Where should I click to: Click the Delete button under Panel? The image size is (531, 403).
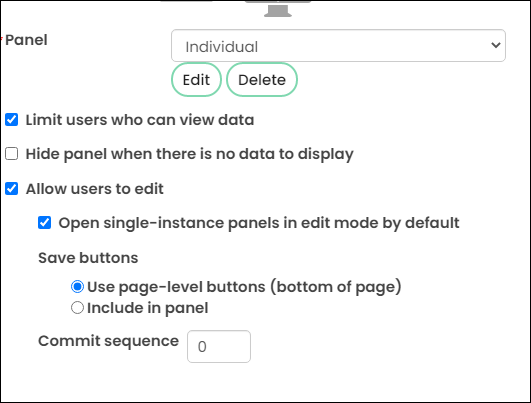(x=262, y=80)
